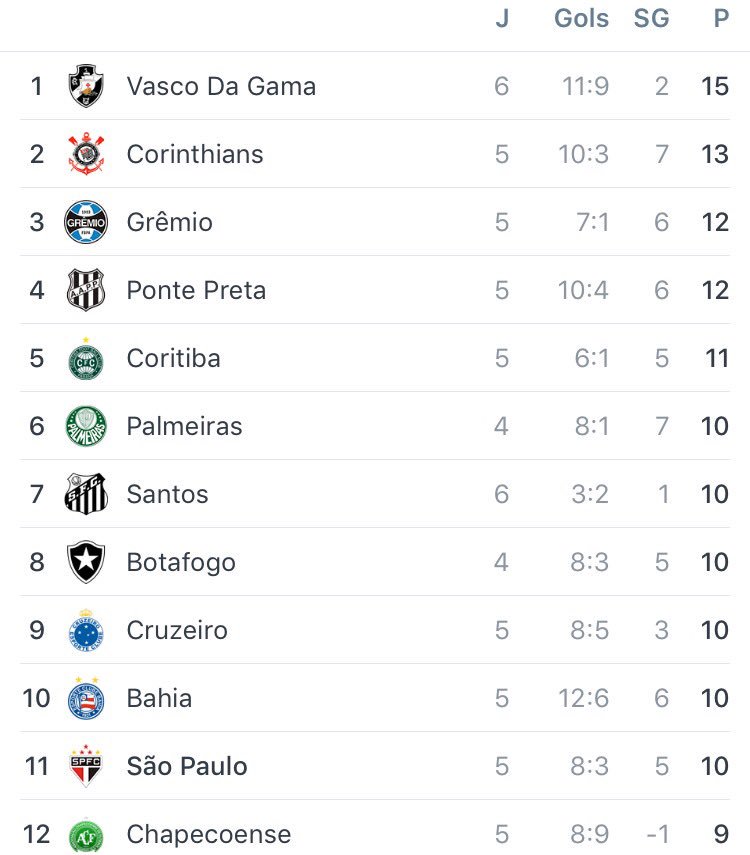Click the Palmeiras green crest

point(86,426)
